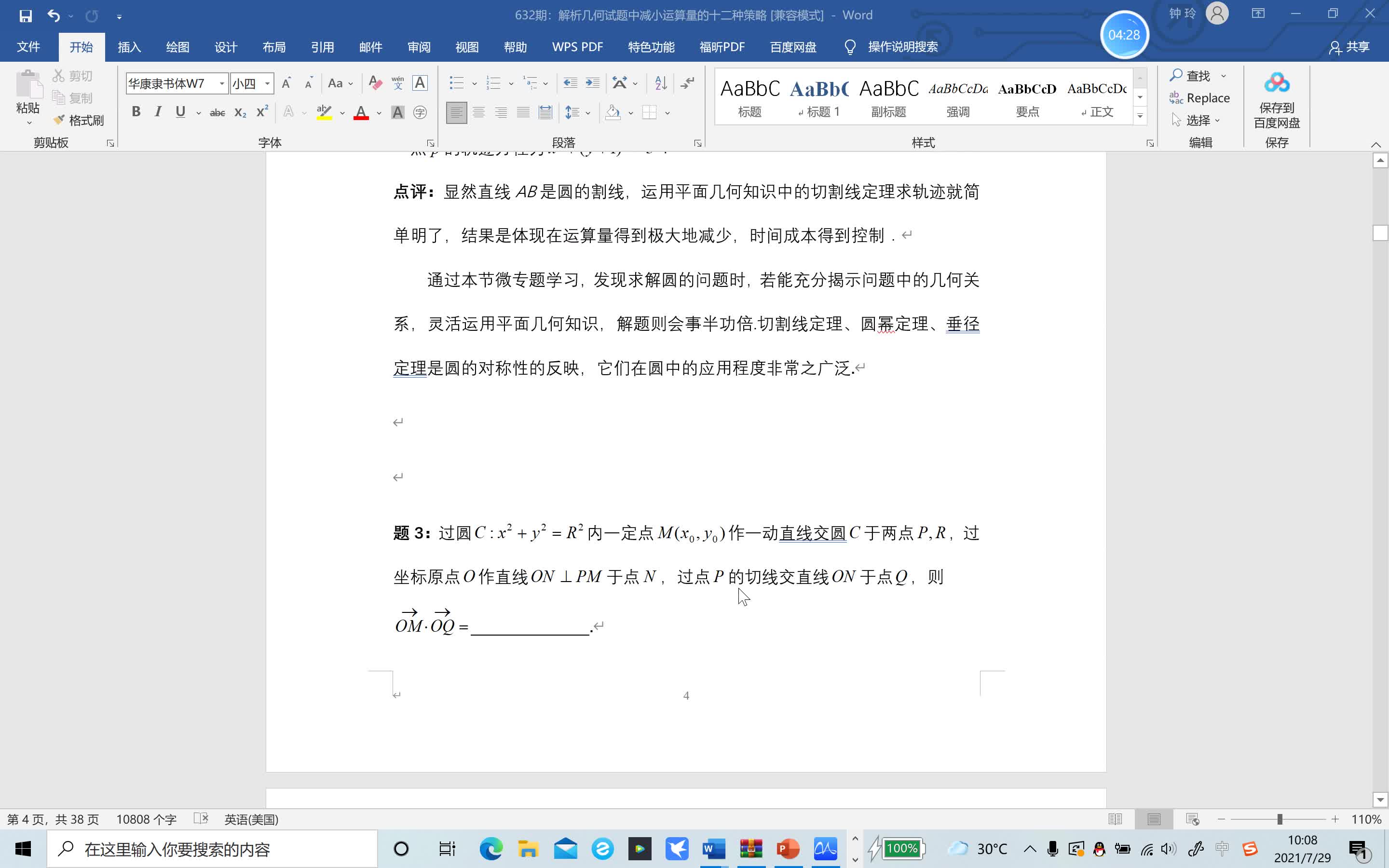Click the word count showing 10808 个字
The image size is (1389, 868).
146,819
